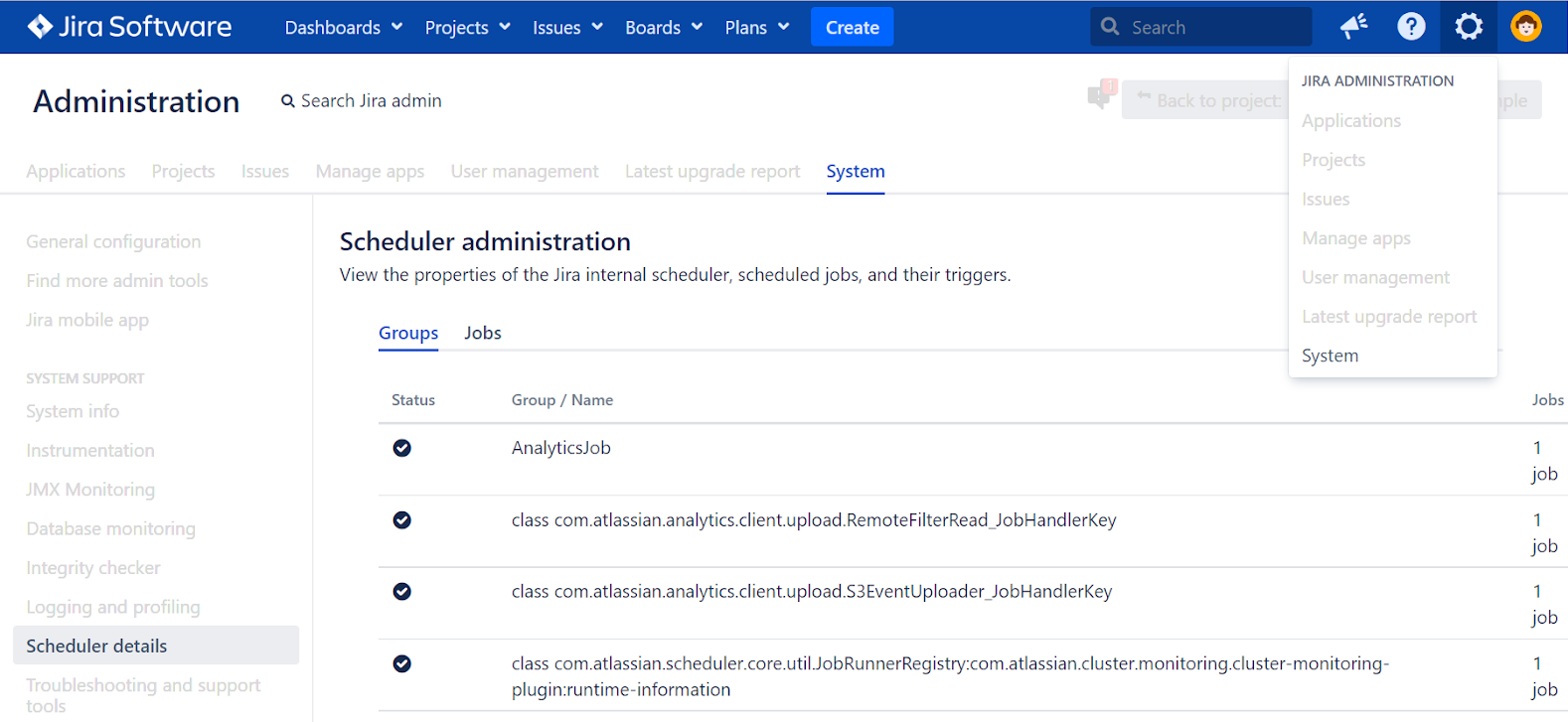Click the status checkmark for AnalyticsJob
This screenshot has height=722, width=1568.
click(x=402, y=448)
